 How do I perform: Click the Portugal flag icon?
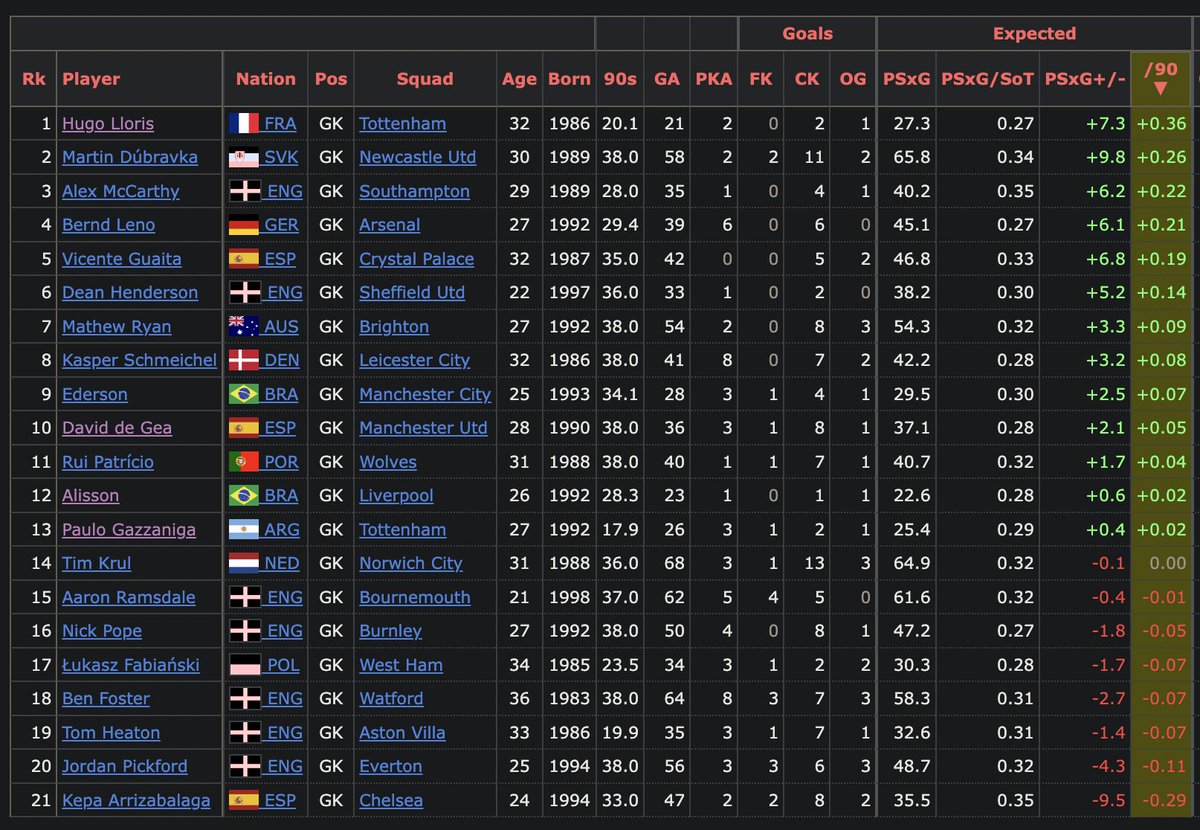pyautogui.click(x=244, y=462)
